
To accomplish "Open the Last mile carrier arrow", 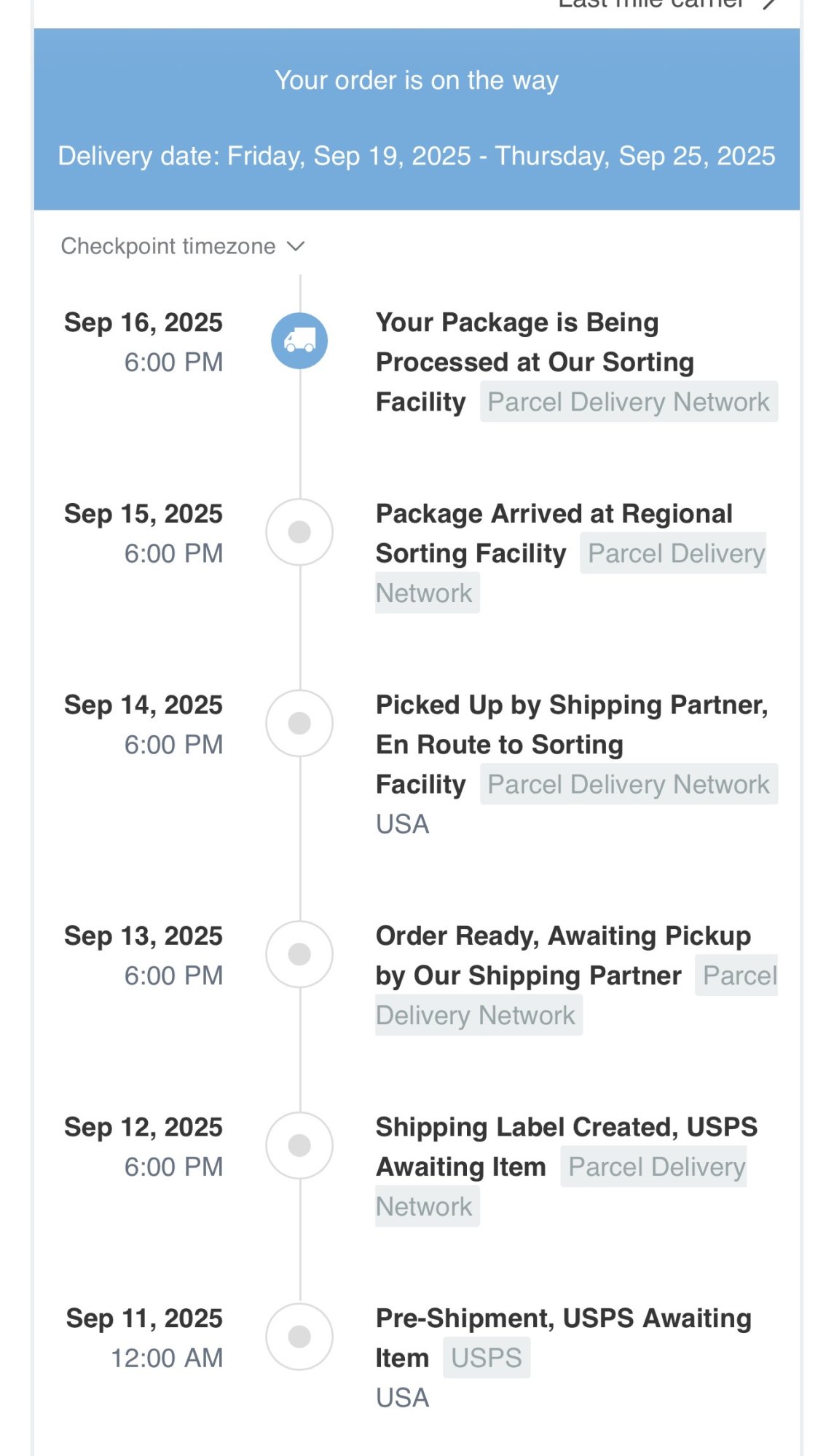I will coord(768,4).
